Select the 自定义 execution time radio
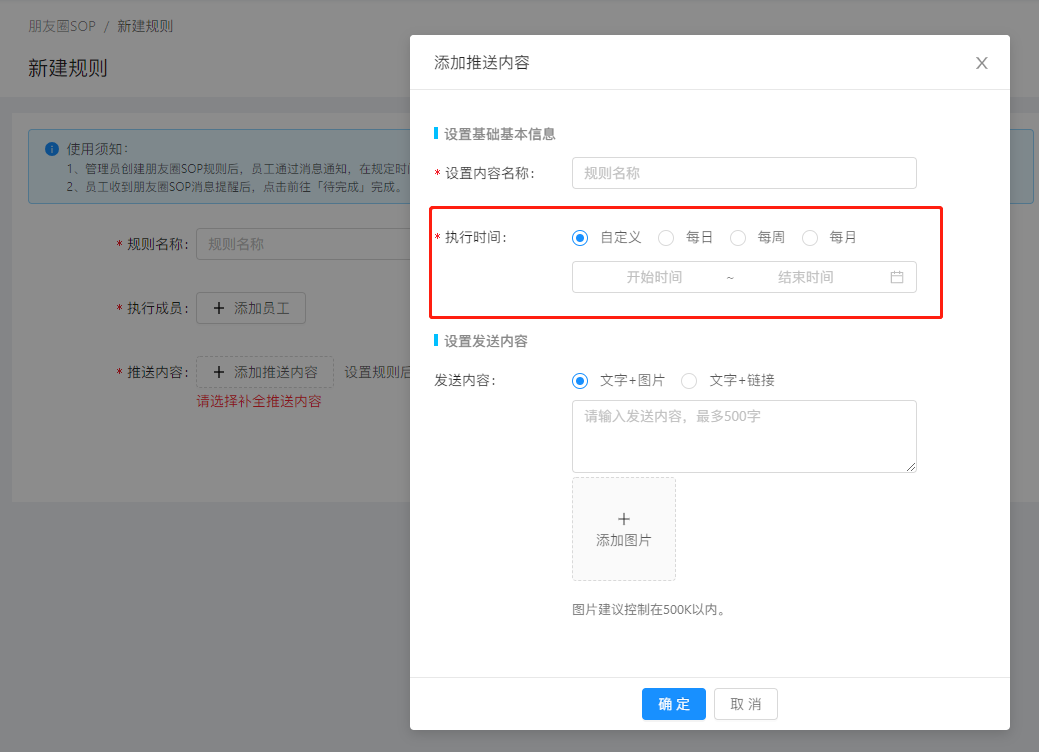1039x752 pixels. [580, 238]
